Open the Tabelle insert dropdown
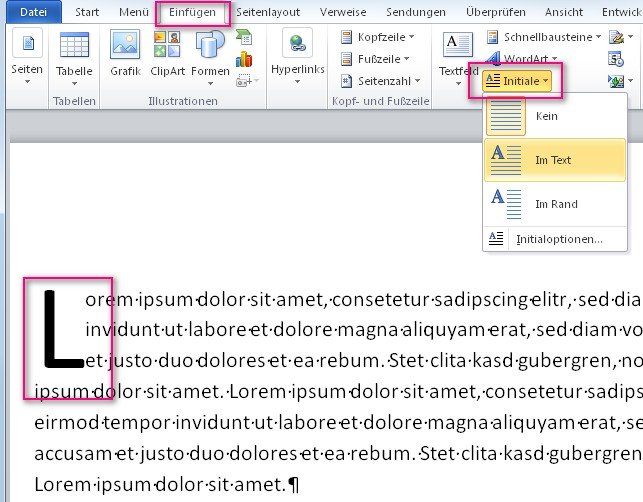 pyautogui.click(x=74, y=59)
